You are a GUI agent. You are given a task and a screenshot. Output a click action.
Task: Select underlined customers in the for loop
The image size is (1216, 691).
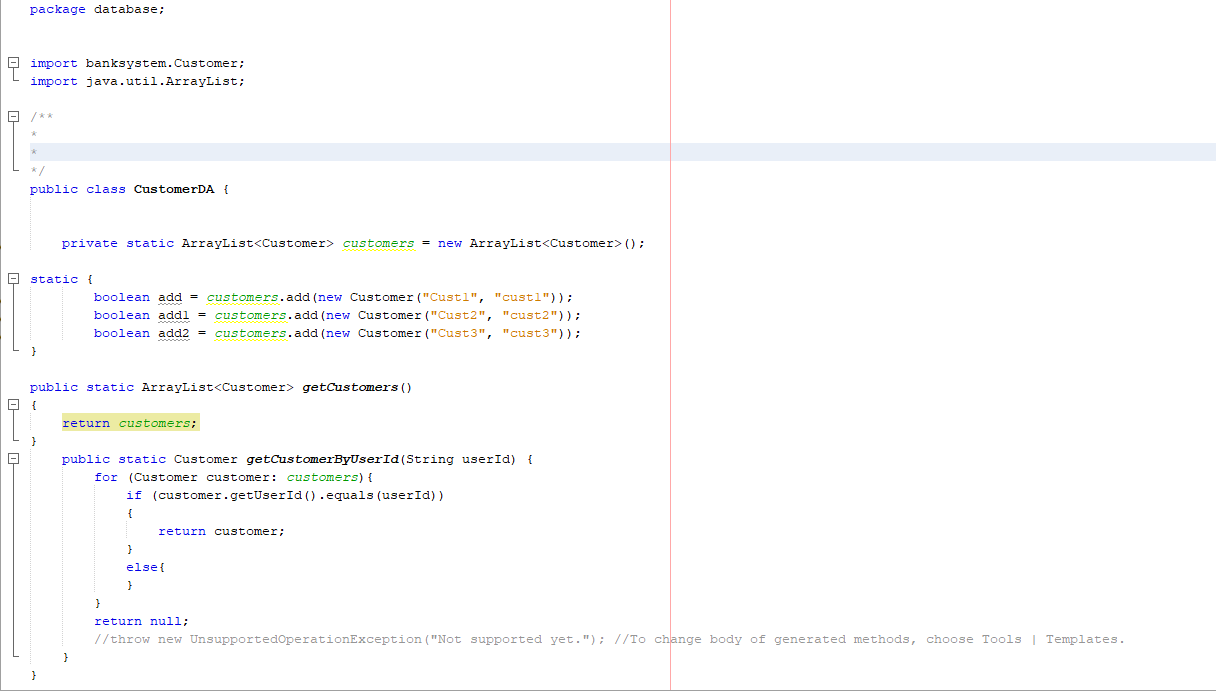322,476
